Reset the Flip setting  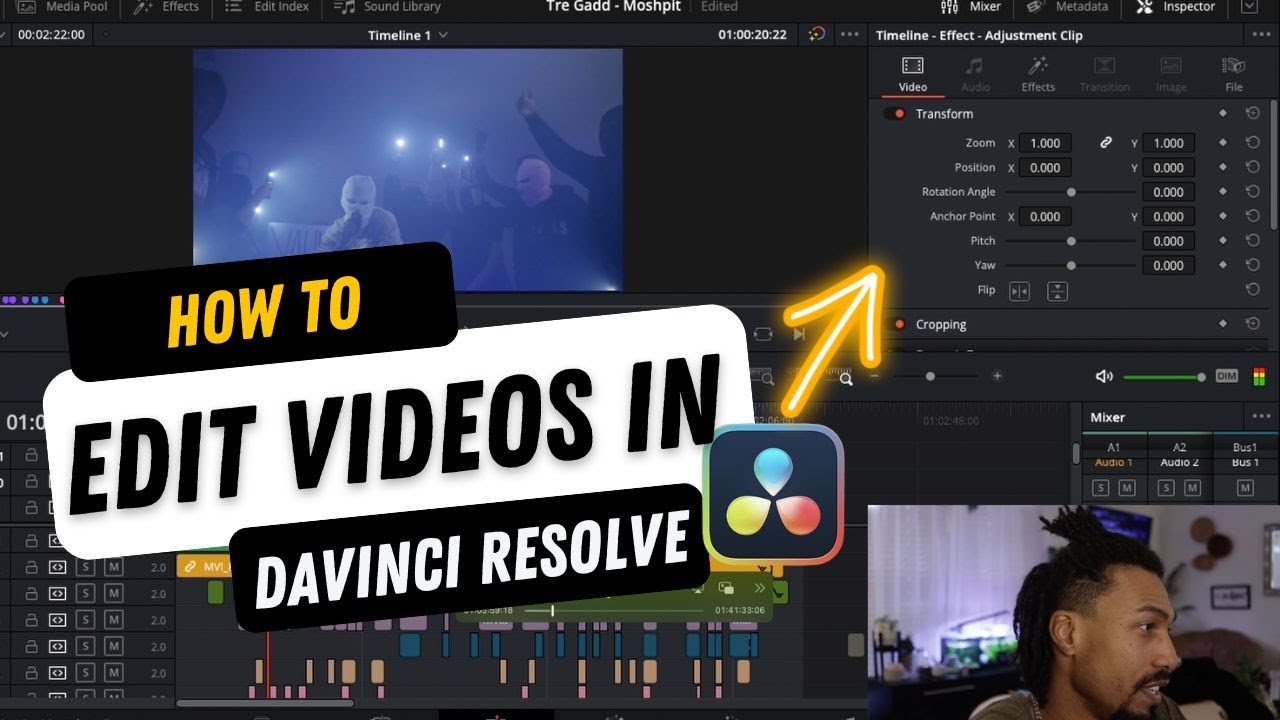click(x=1252, y=290)
